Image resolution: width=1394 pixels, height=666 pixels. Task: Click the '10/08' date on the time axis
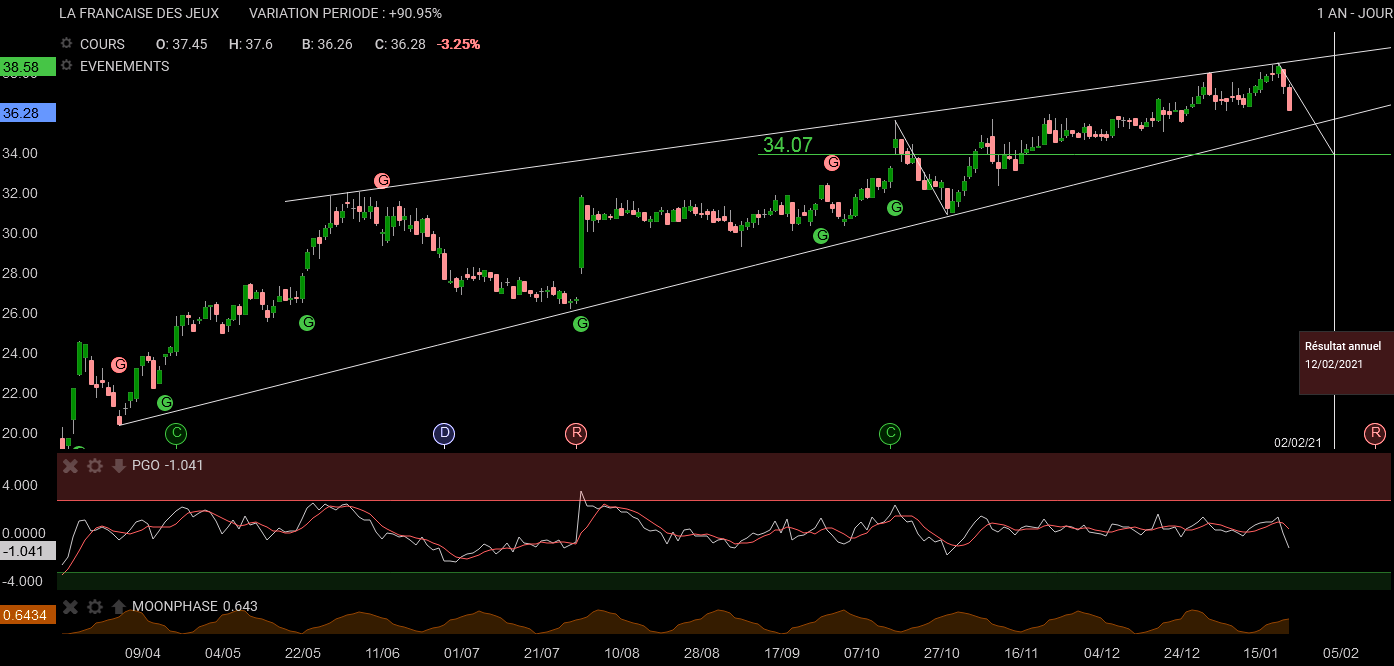(622, 653)
